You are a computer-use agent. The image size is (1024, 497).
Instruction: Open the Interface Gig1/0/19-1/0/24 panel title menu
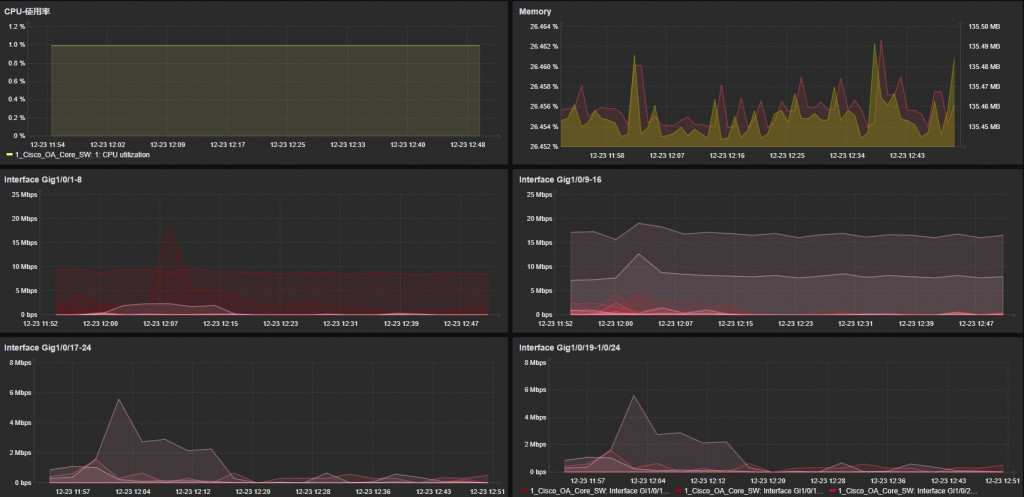569,347
